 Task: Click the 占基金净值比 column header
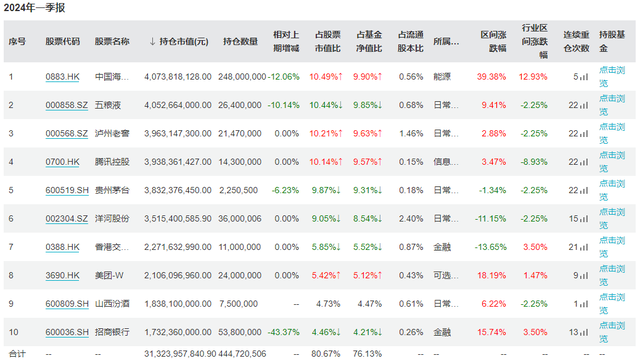tap(369, 41)
